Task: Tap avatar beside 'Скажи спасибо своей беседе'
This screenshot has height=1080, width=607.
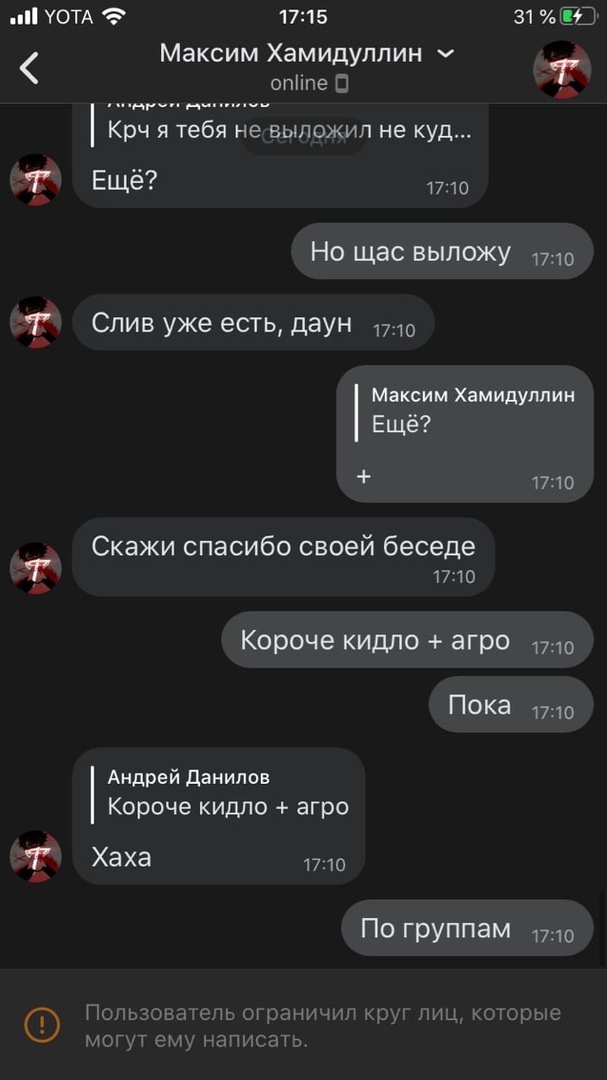Action: (x=36, y=568)
